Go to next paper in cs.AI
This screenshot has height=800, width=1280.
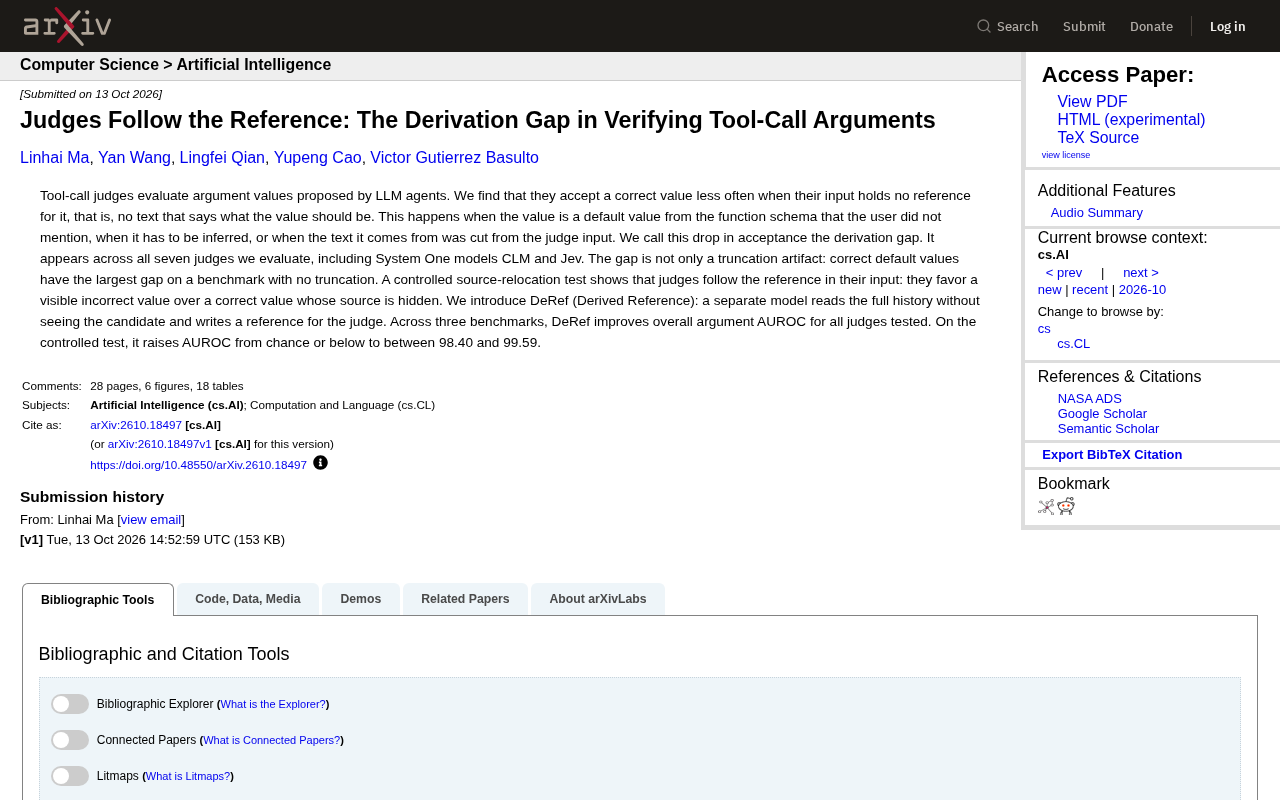tap(1141, 273)
